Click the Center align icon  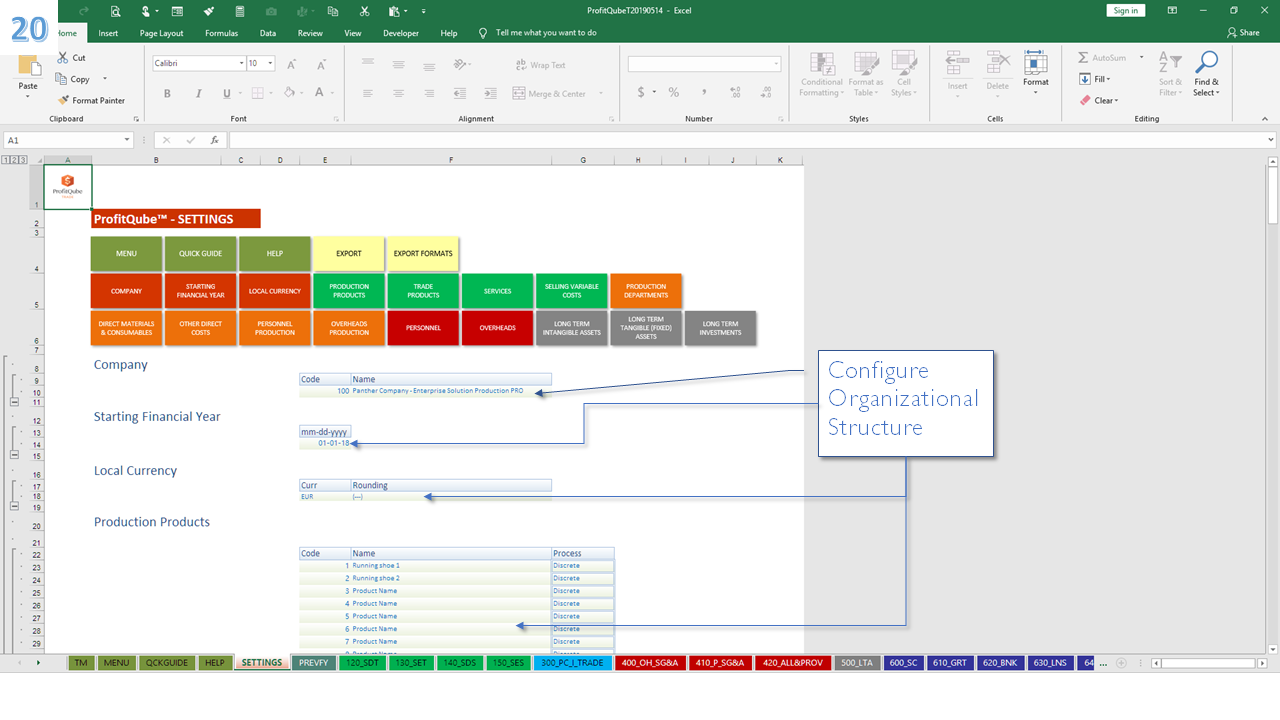[x=398, y=93]
